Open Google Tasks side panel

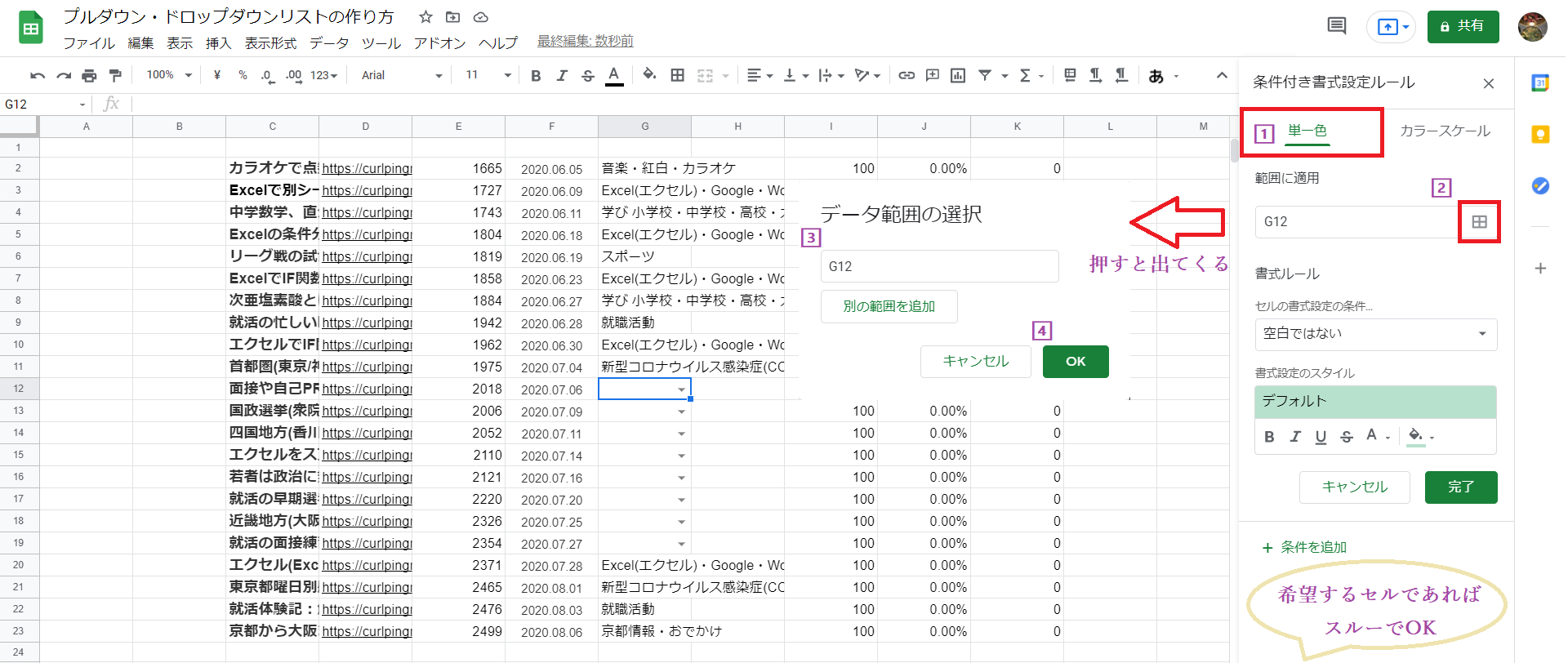tap(1540, 186)
